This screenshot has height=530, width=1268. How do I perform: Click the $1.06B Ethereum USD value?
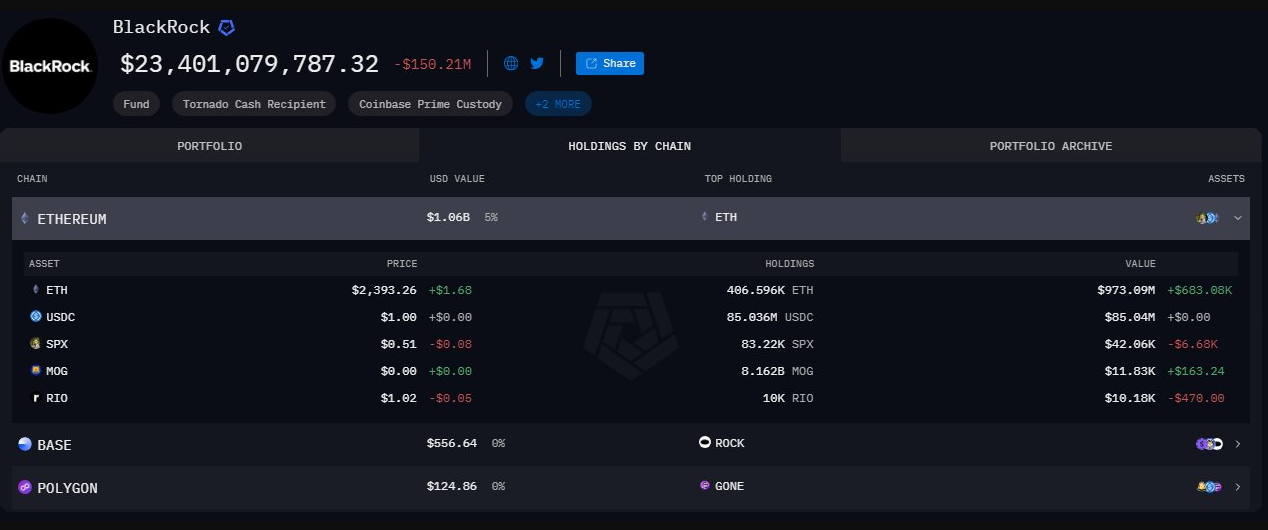[x=448, y=217]
